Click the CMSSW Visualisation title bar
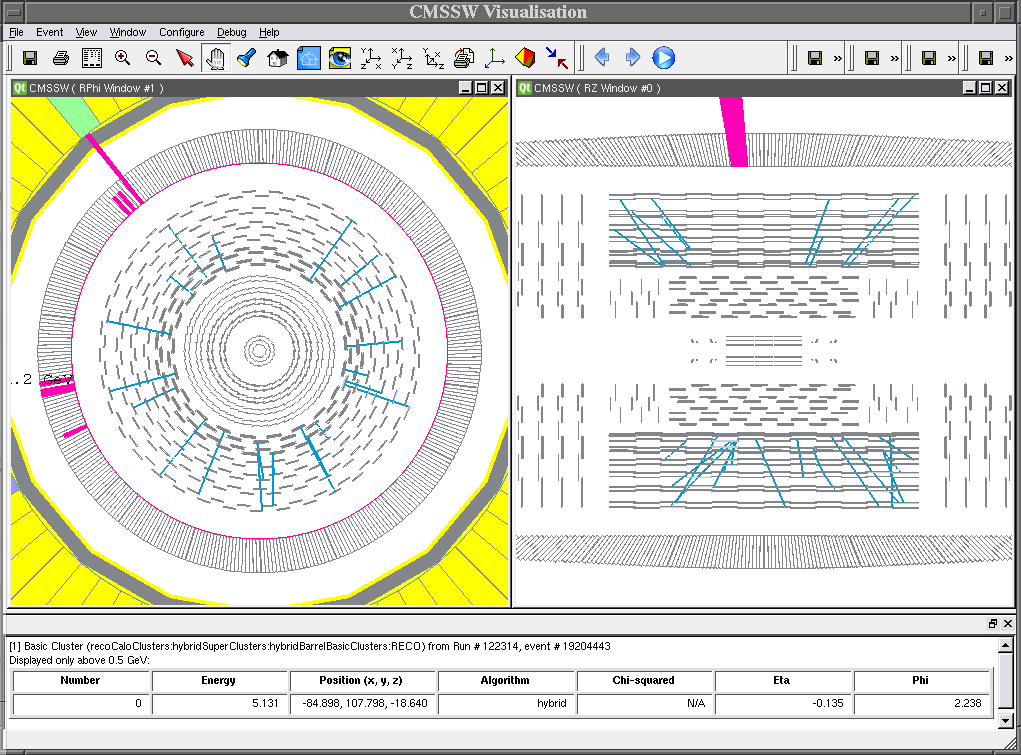The width and height of the screenshot is (1021, 755). (x=498, y=12)
